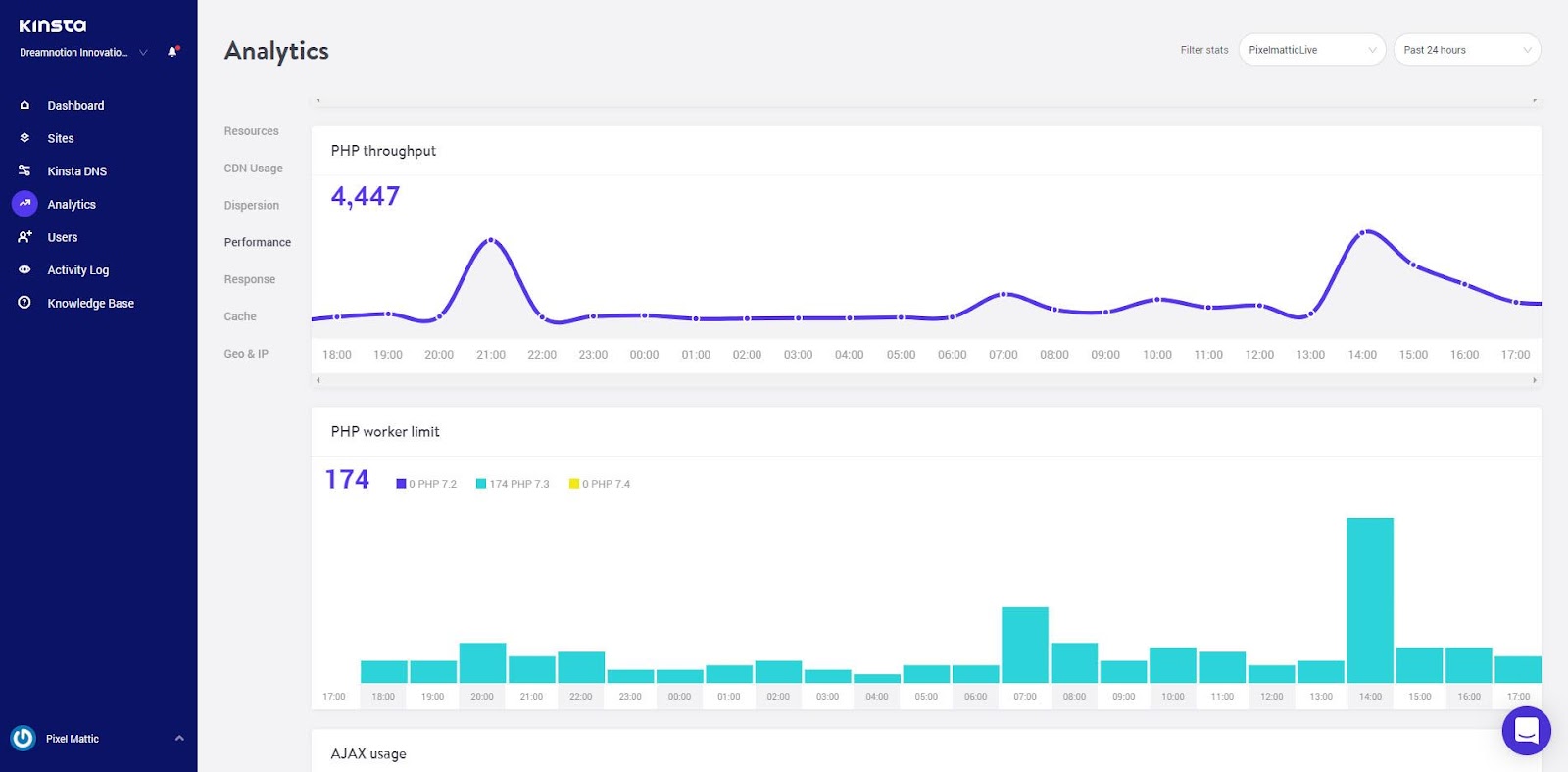Open the notifications bell
The image size is (1568, 772).
pos(172,51)
